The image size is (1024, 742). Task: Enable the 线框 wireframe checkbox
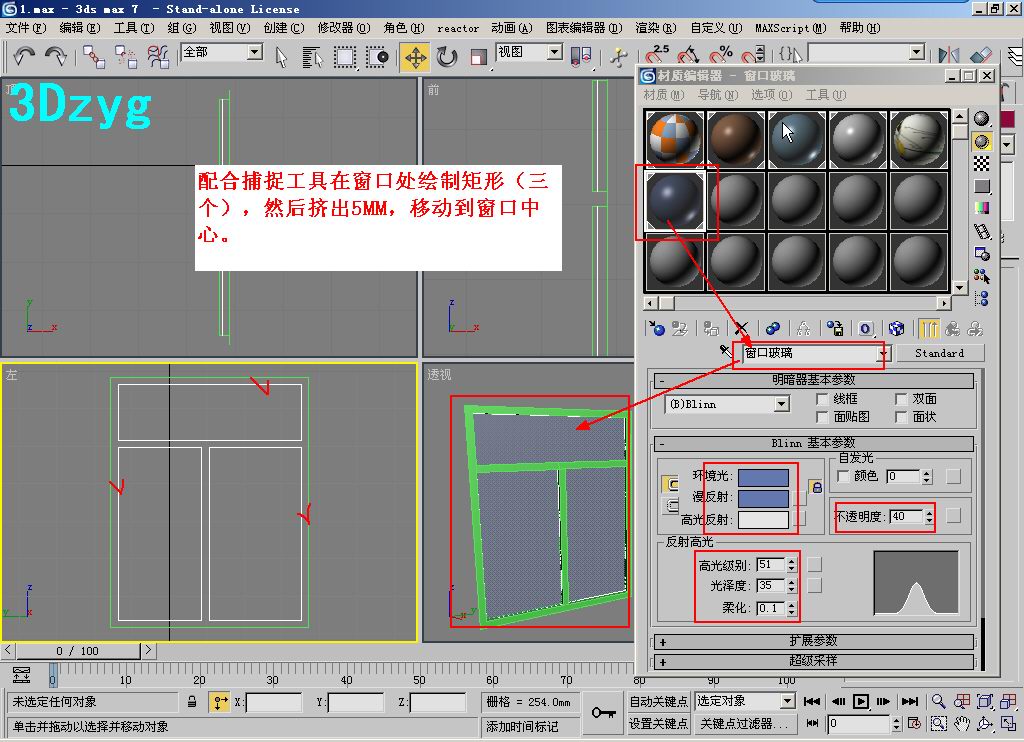click(822, 398)
